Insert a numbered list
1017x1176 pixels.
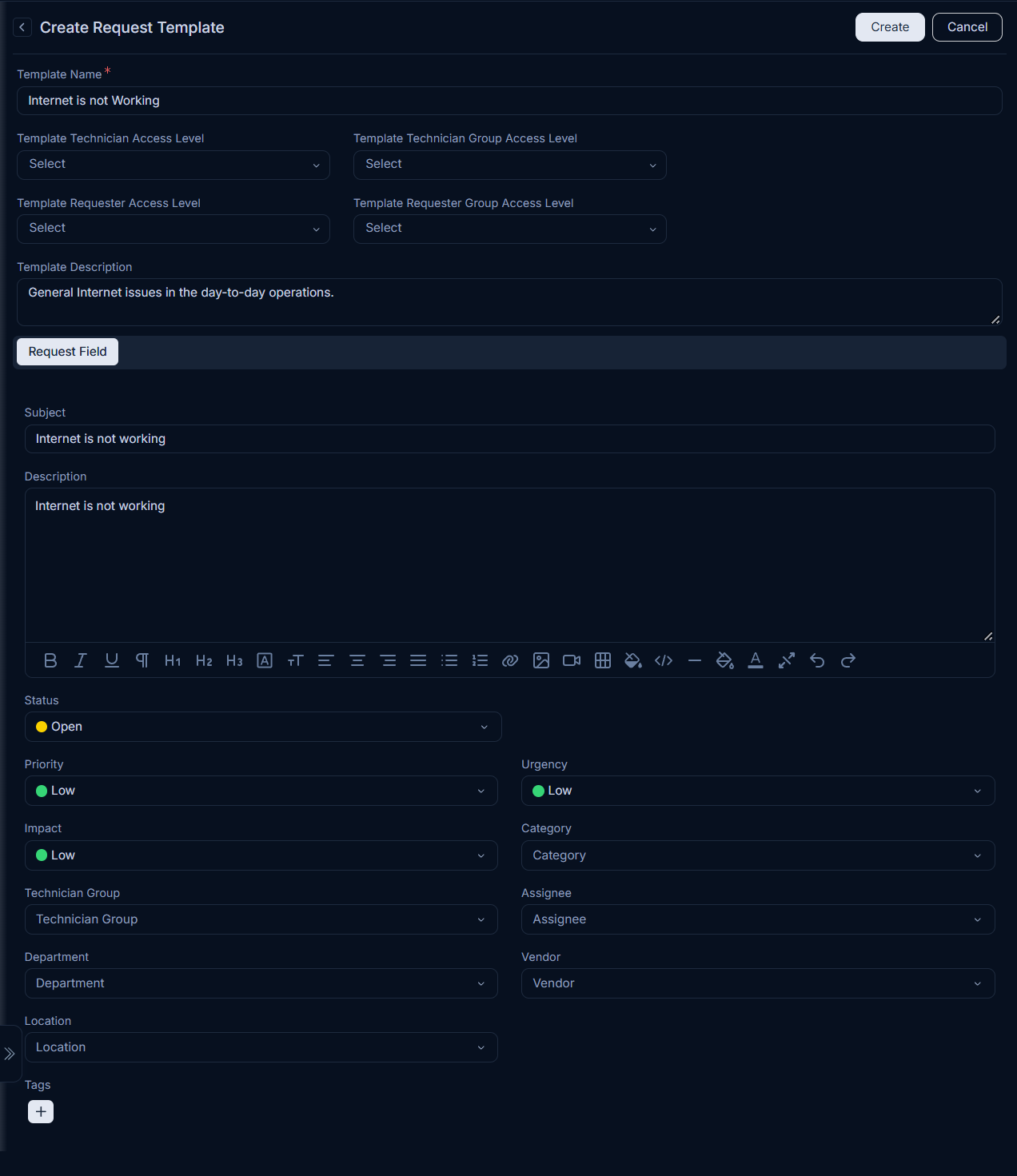click(480, 660)
